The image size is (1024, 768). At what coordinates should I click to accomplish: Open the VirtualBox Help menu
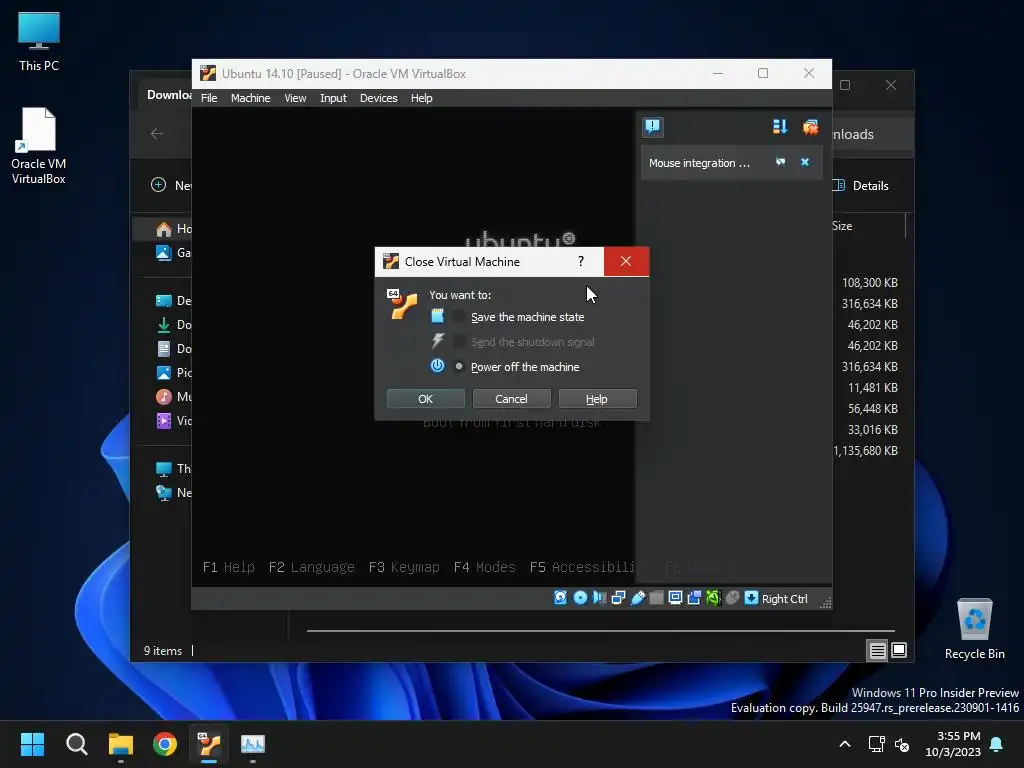click(x=421, y=98)
